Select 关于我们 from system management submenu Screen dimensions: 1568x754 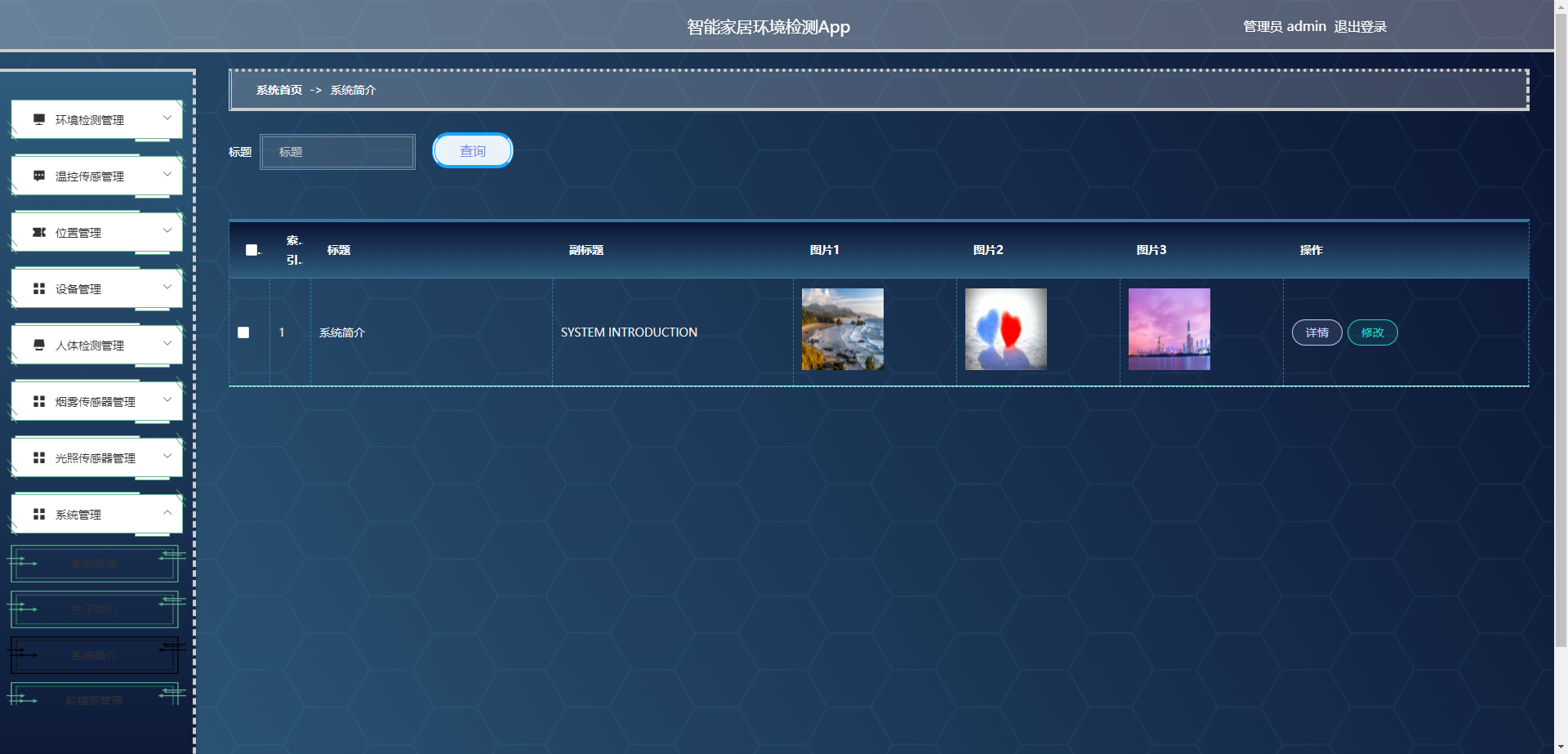(x=94, y=609)
